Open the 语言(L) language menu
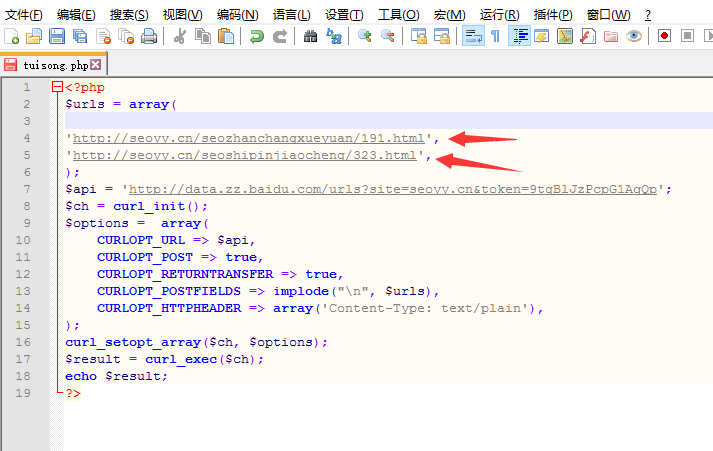The width and height of the screenshot is (713, 451). click(x=291, y=14)
